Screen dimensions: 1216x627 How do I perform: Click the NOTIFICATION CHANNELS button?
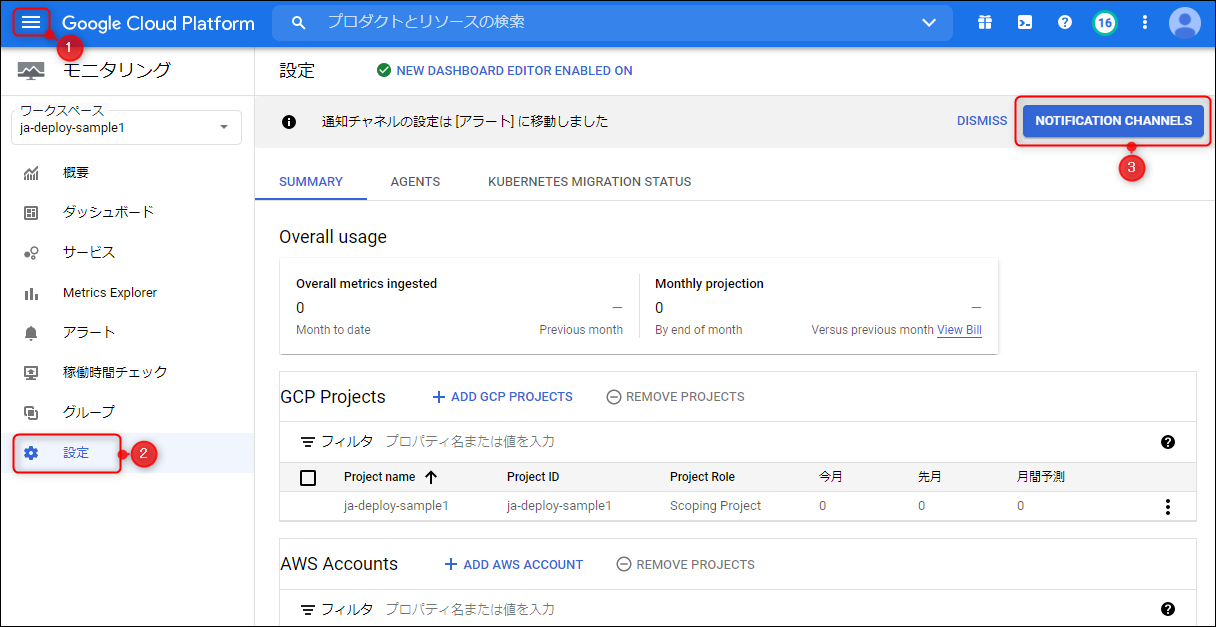pos(1113,121)
